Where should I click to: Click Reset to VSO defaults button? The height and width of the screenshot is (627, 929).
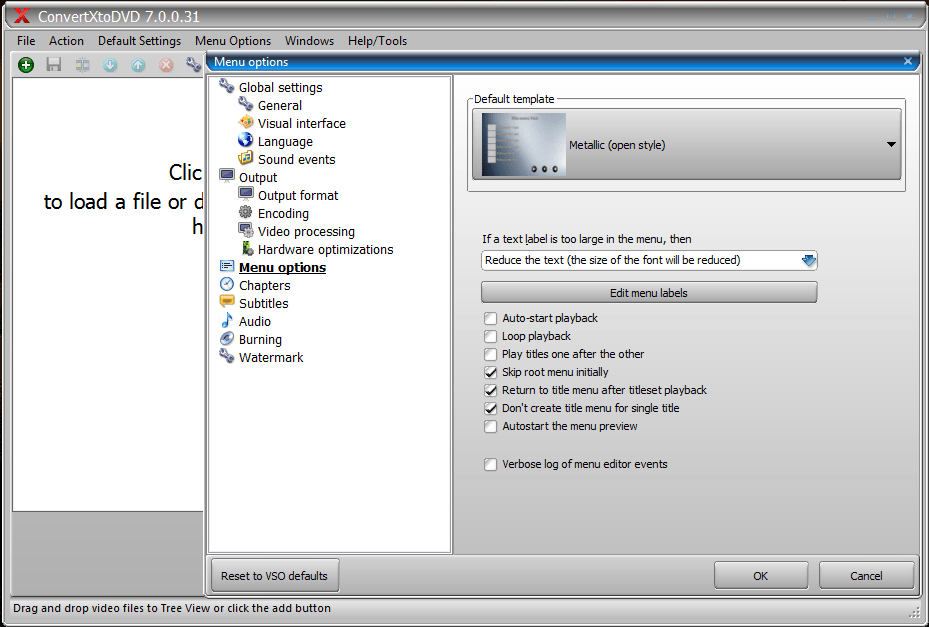pyautogui.click(x=274, y=575)
